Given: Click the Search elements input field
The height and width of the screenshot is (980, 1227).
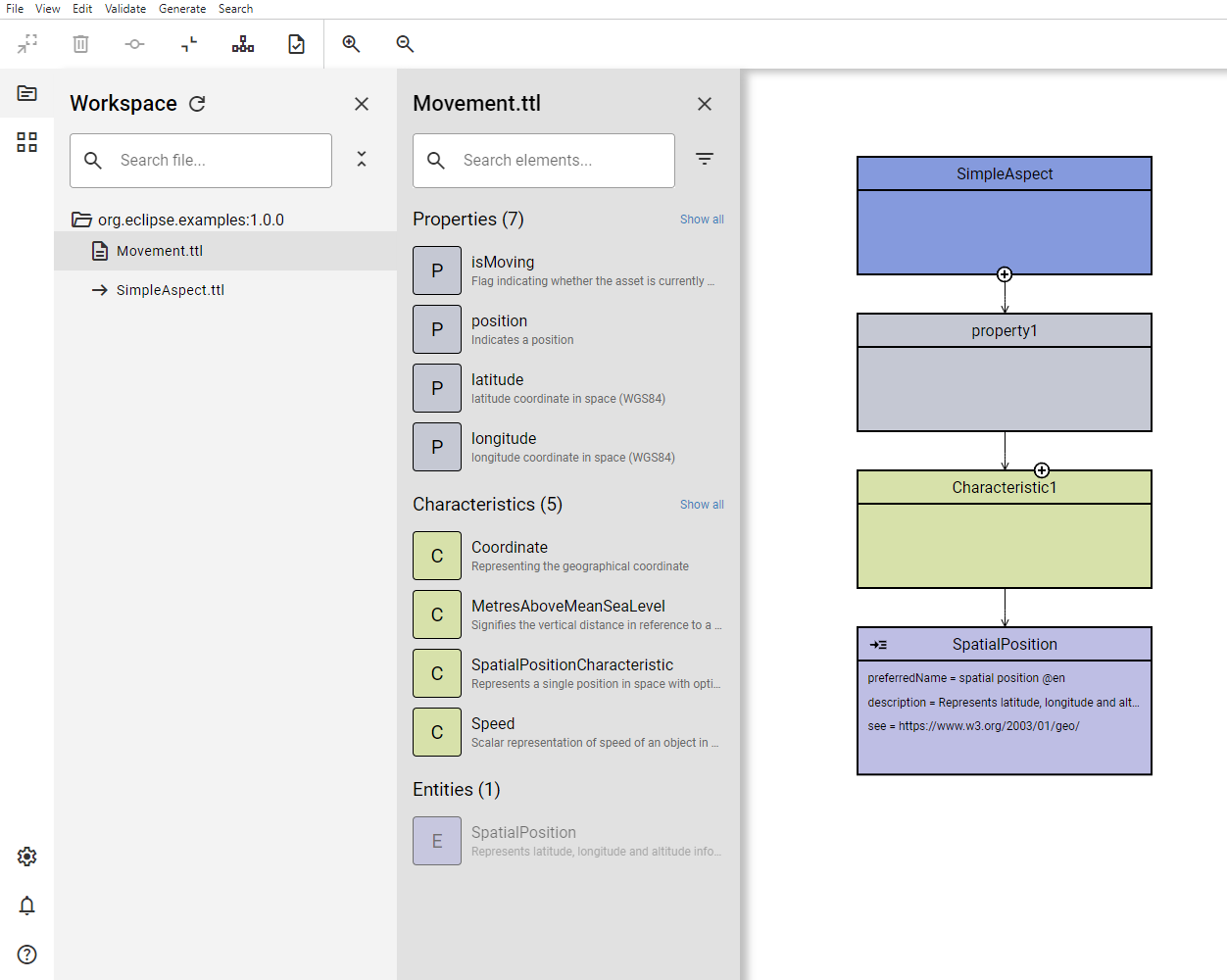Looking at the screenshot, I should coord(559,161).
